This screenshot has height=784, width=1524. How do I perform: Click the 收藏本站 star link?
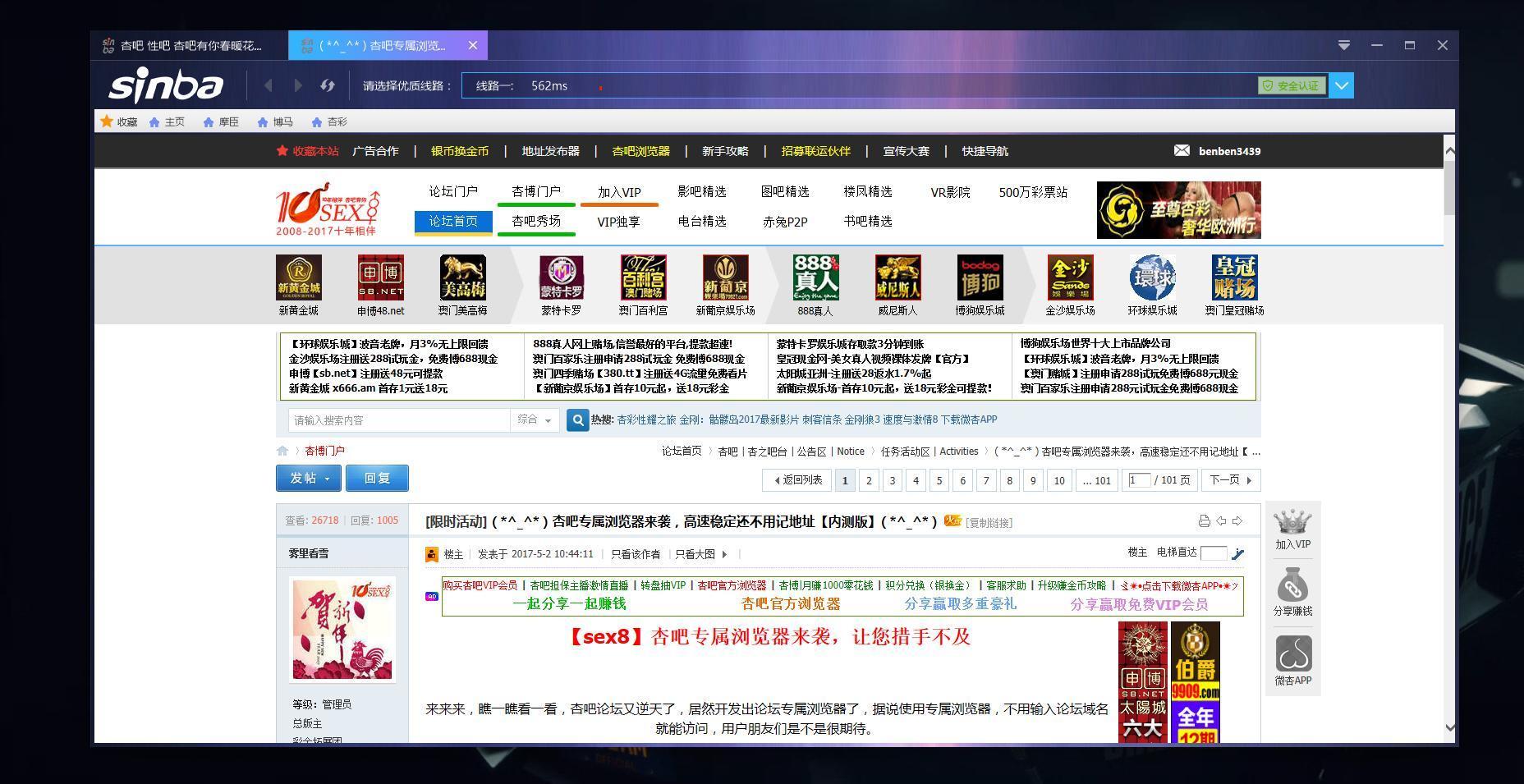pyautogui.click(x=308, y=151)
